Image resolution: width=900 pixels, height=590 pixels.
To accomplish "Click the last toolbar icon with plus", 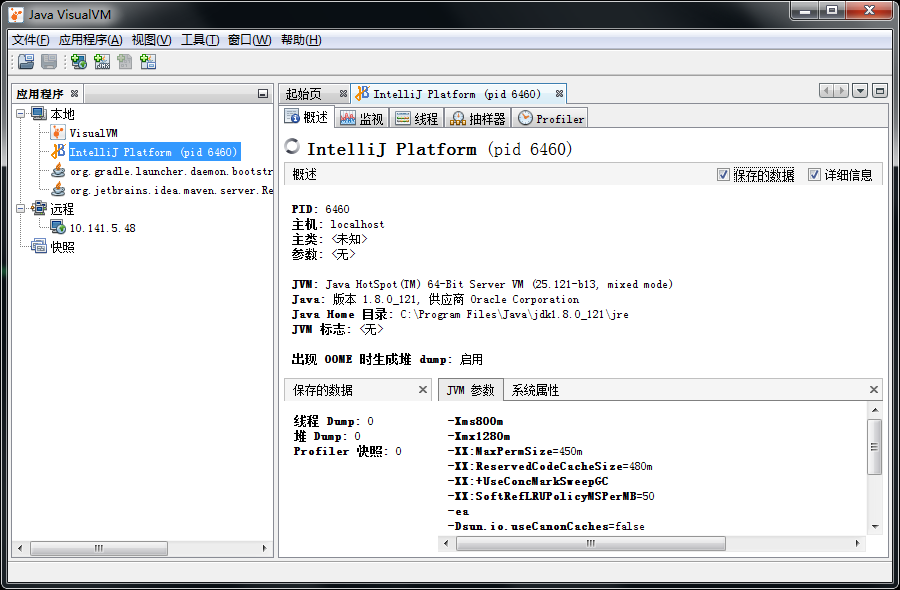I will coord(148,61).
